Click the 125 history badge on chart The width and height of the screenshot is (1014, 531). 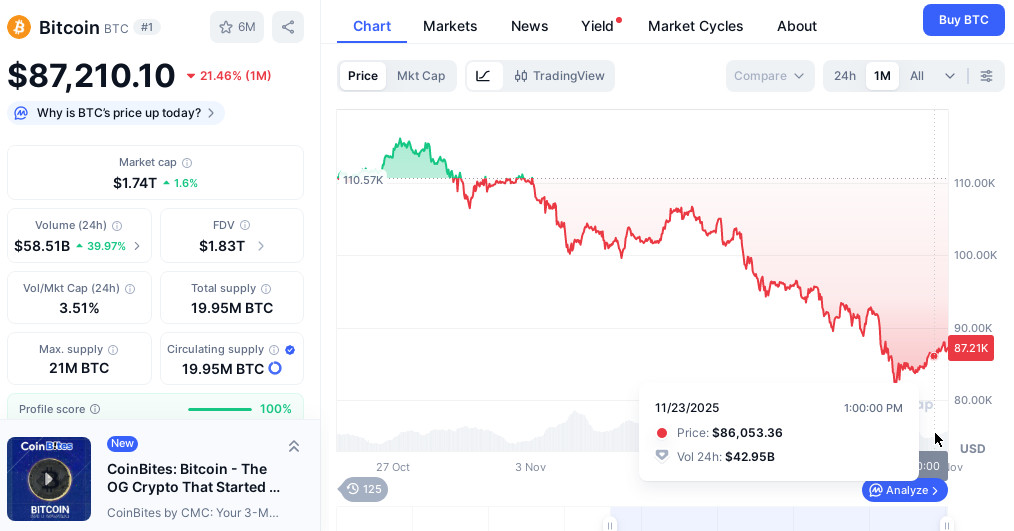[x=364, y=489]
